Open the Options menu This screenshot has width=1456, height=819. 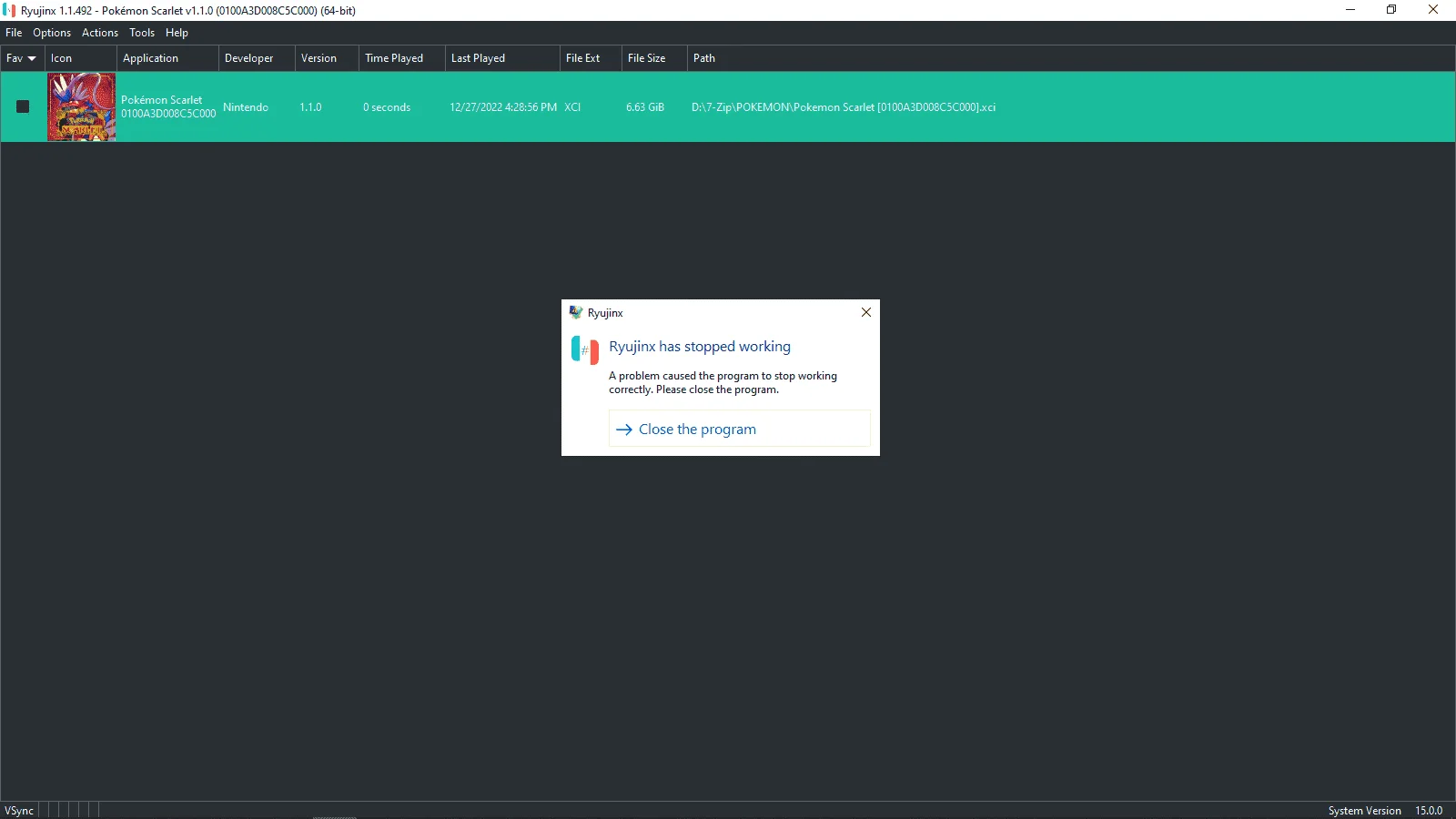pos(52,33)
